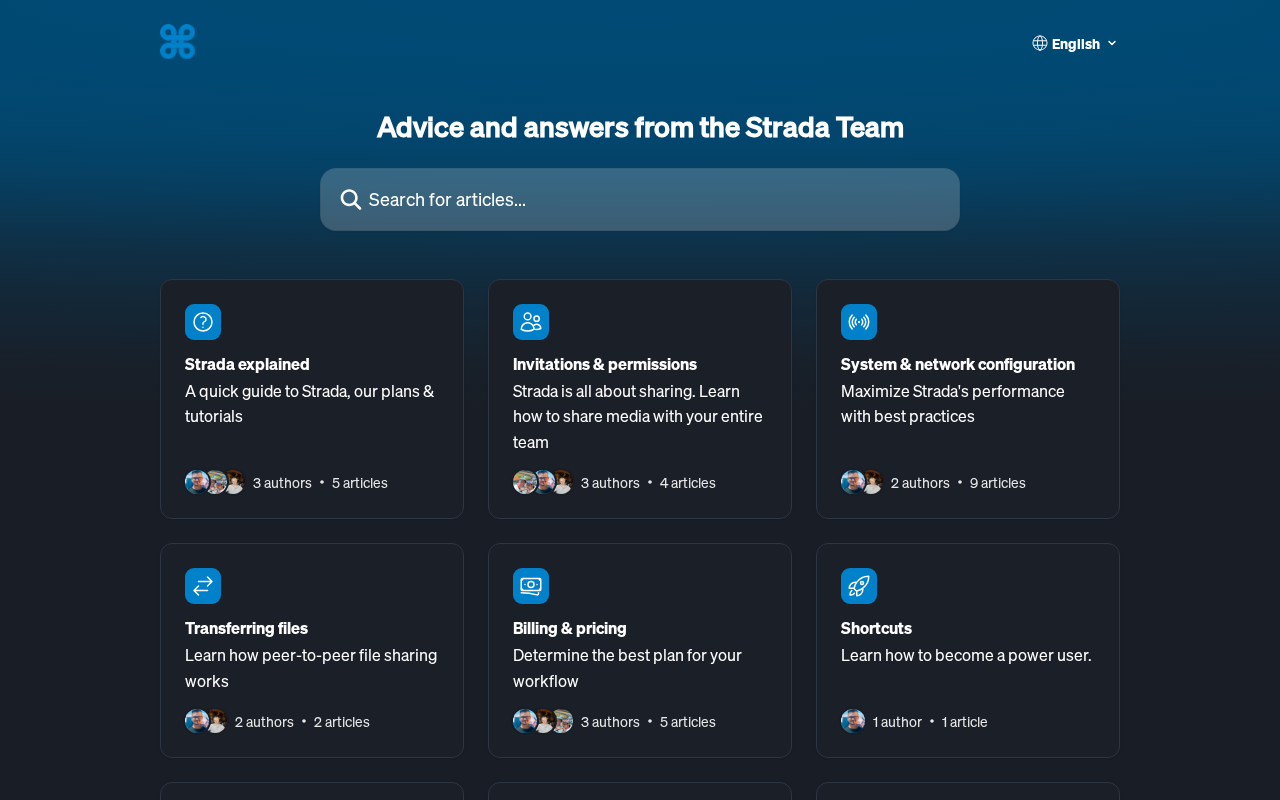
Task: Click the chevron next to English
Action: pyautogui.click(x=1112, y=43)
